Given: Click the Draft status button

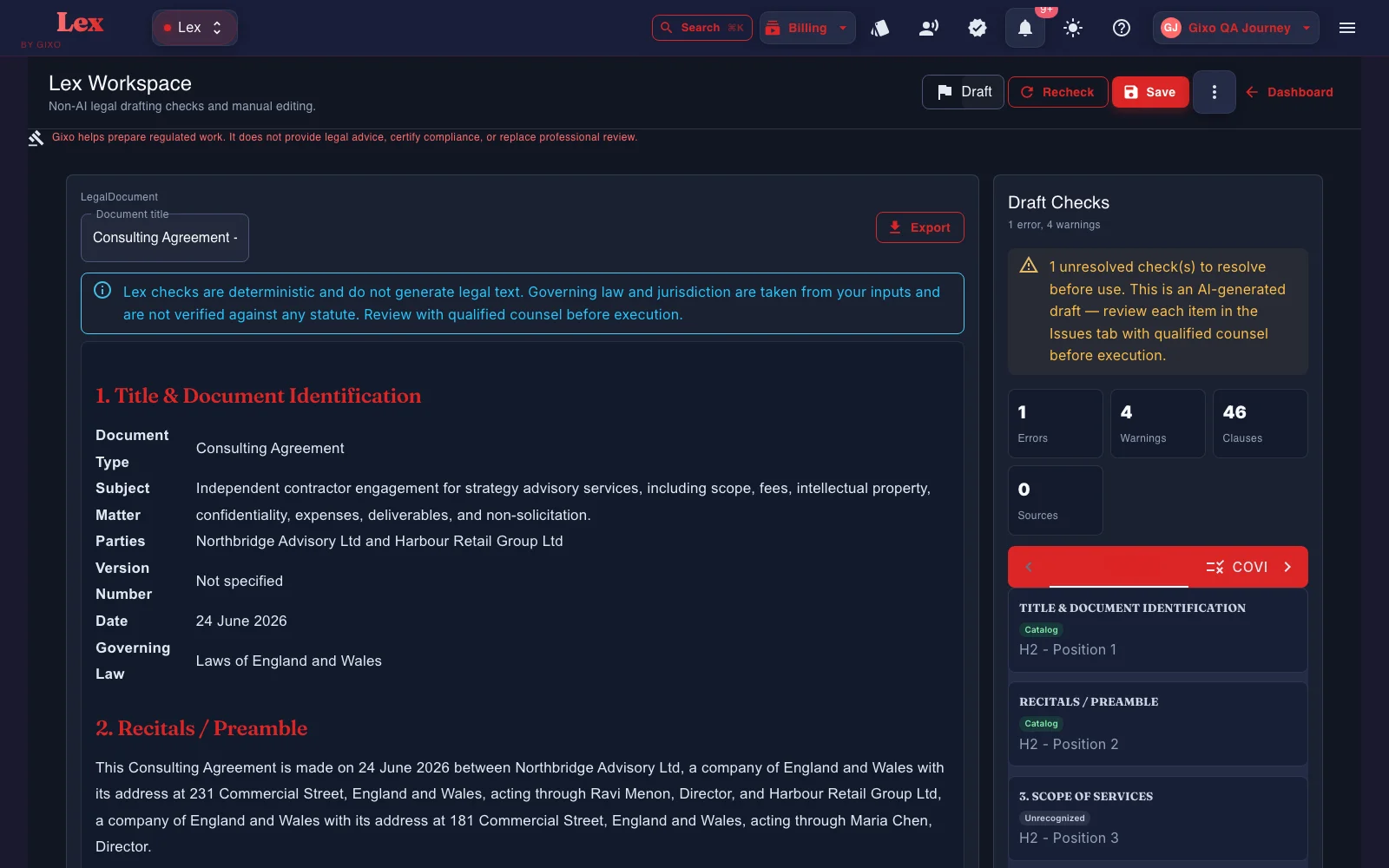Looking at the screenshot, I should click(963, 92).
